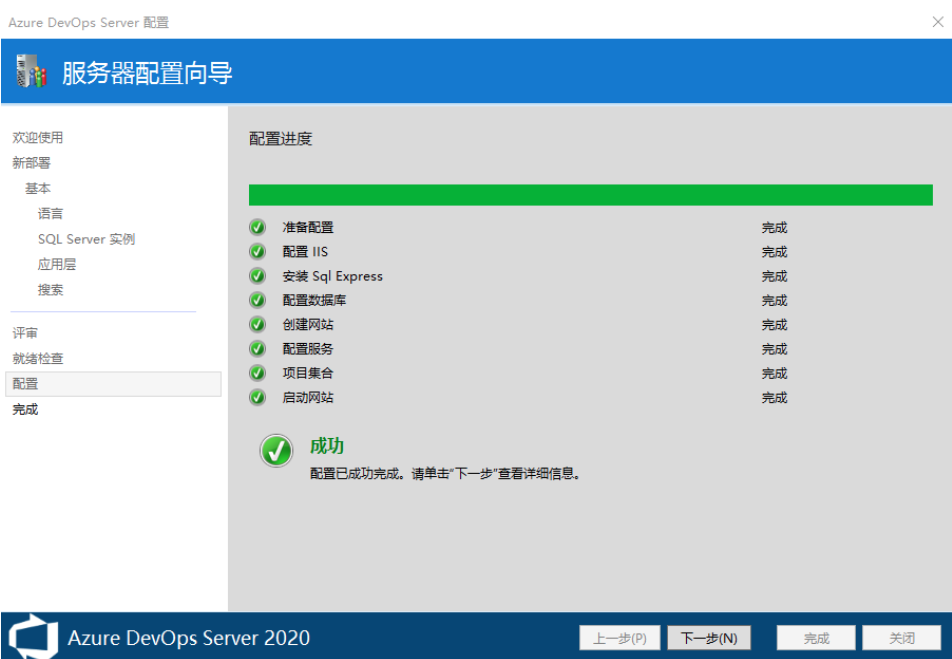Click the 完成 button in footer

[816, 638]
